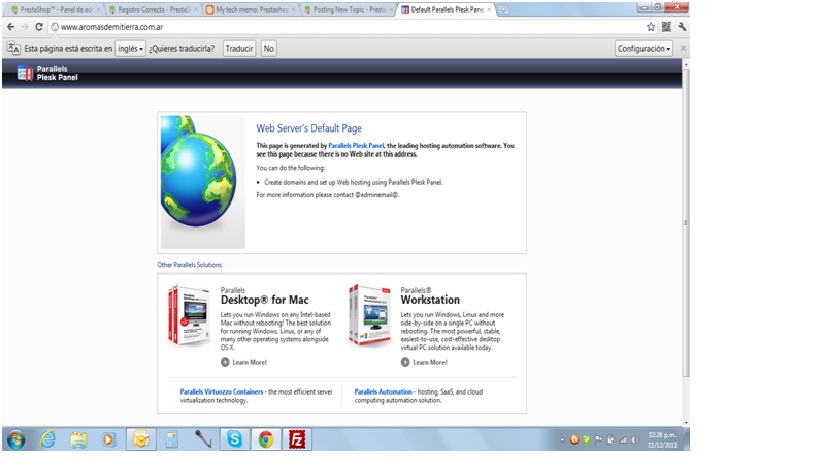Click Learn More under Workstation

pyautogui.click(x=430, y=362)
